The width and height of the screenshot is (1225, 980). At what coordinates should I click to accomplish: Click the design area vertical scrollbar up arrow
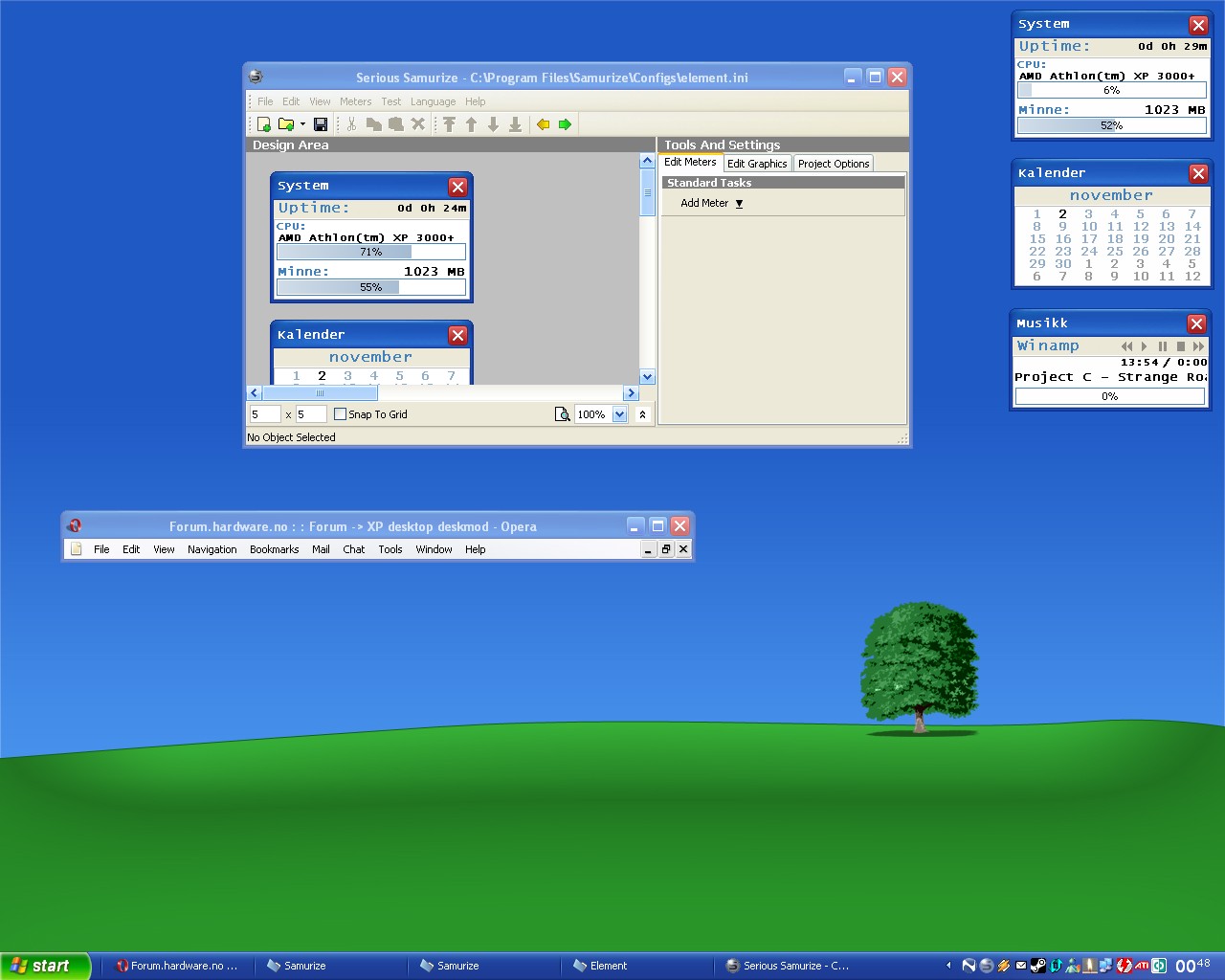pos(647,161)
